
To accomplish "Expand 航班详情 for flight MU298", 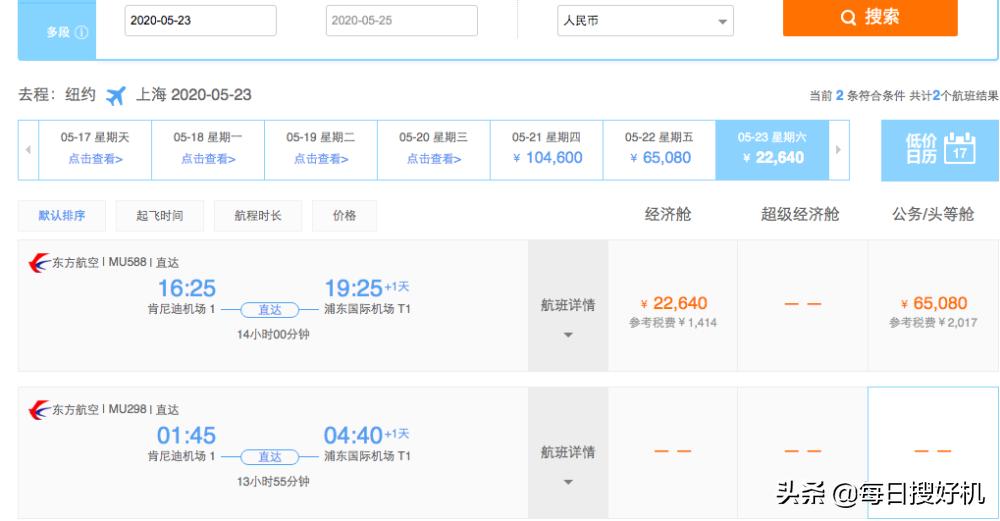I will click(x=568, y=453).
